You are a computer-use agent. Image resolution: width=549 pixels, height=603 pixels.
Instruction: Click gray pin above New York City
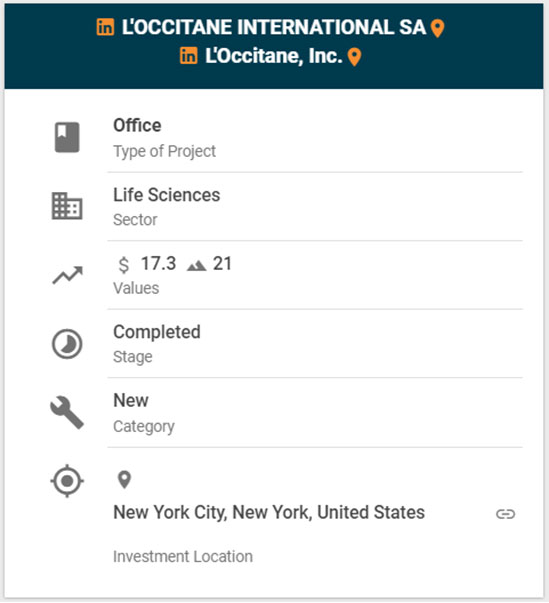tap(124, 480)
